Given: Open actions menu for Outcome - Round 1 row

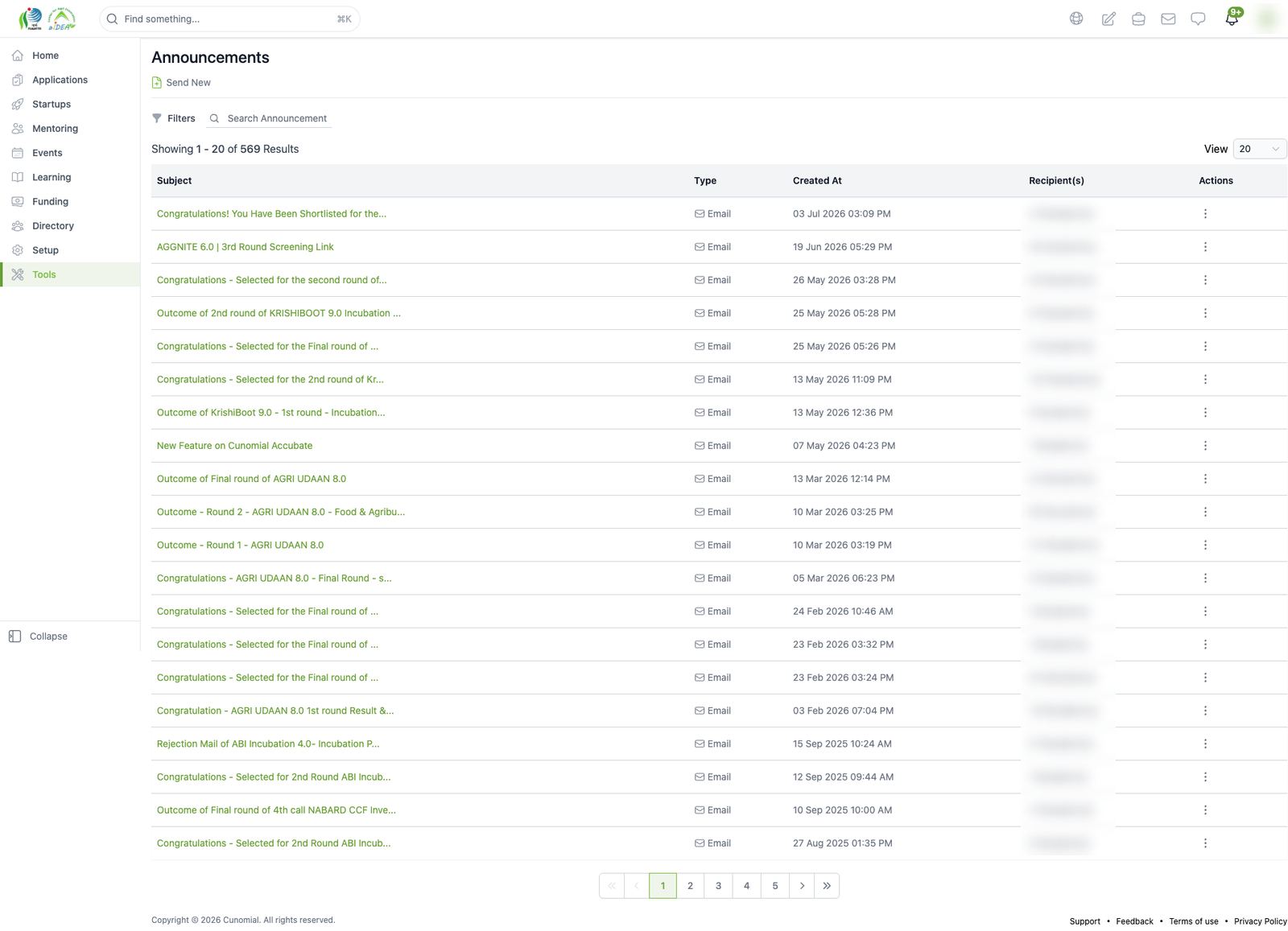Looking at the screenshot, I should [1205, 545].
